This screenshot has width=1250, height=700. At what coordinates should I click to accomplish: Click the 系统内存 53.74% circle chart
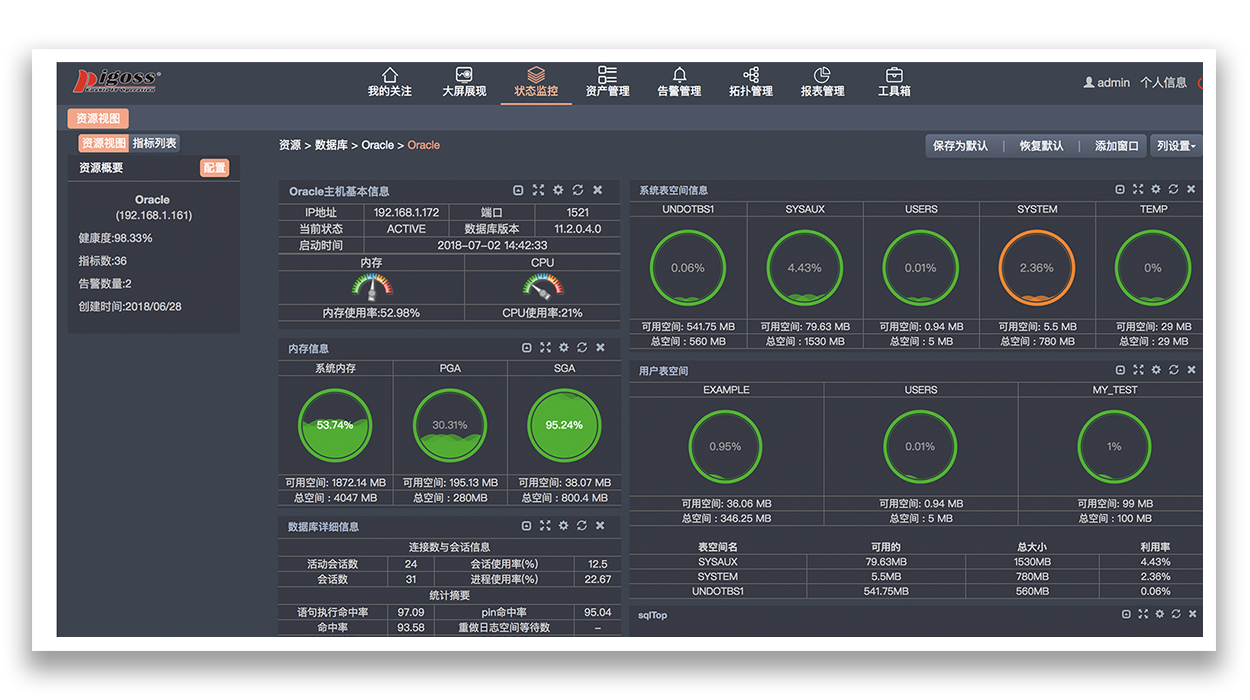point(335,425)
